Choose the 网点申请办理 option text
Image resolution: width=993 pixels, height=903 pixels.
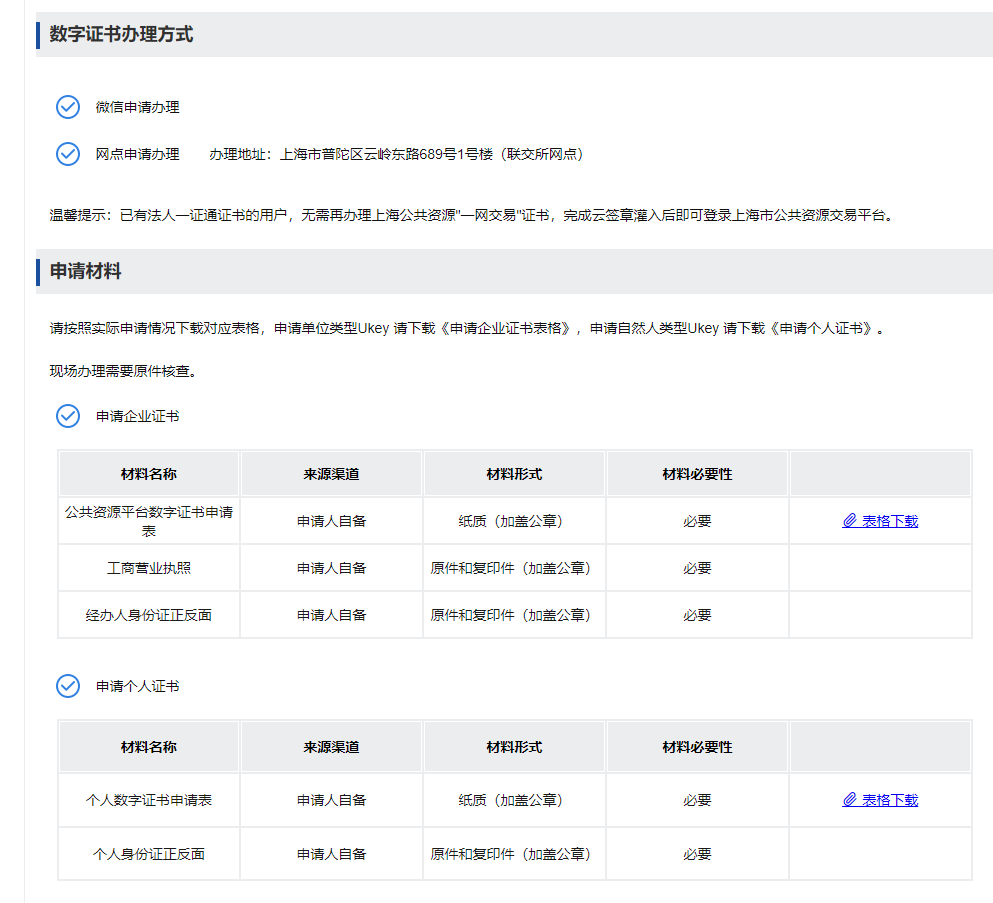tap(137, 154)
